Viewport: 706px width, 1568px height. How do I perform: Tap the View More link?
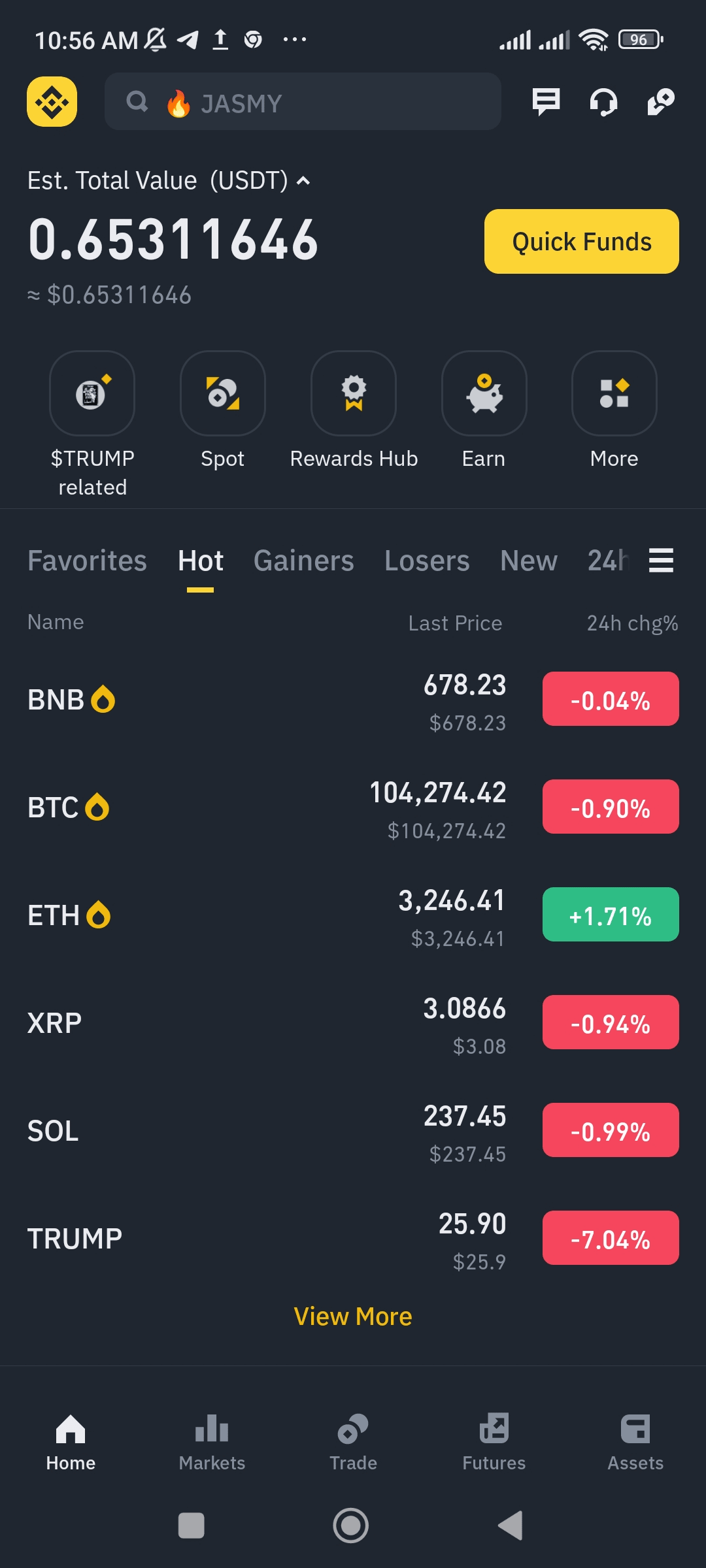pyautogui.click(x=353, y=1316)
